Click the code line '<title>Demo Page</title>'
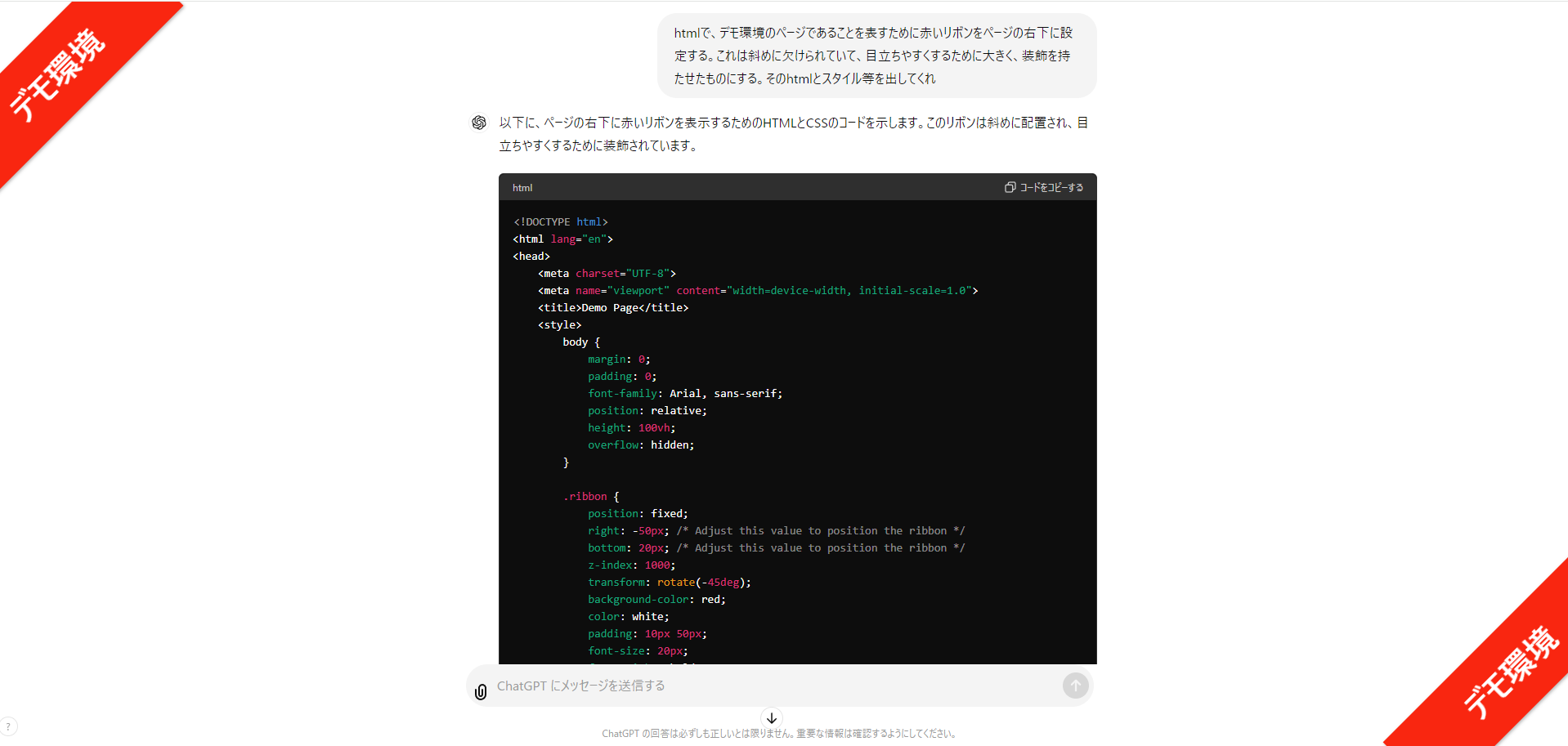The image size is (1568, 746). click(x=613, y=308)
